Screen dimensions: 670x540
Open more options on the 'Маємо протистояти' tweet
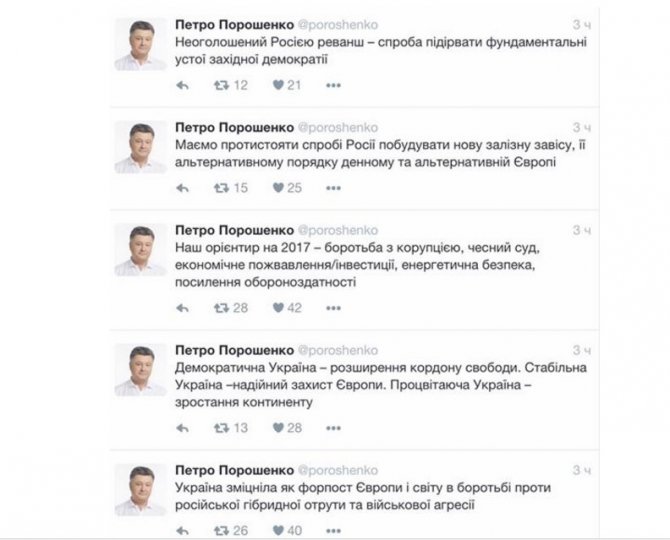point(333,188)
